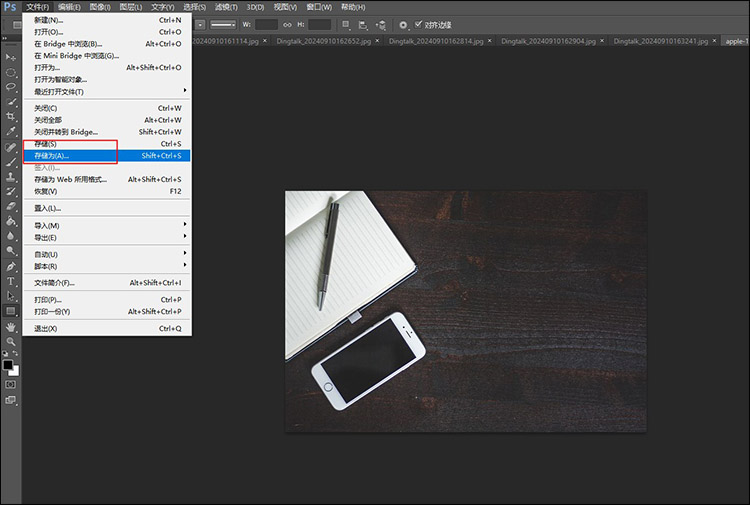
Task: Choose Open (Ctrl+O) menu item
Action: coord(107,32)
